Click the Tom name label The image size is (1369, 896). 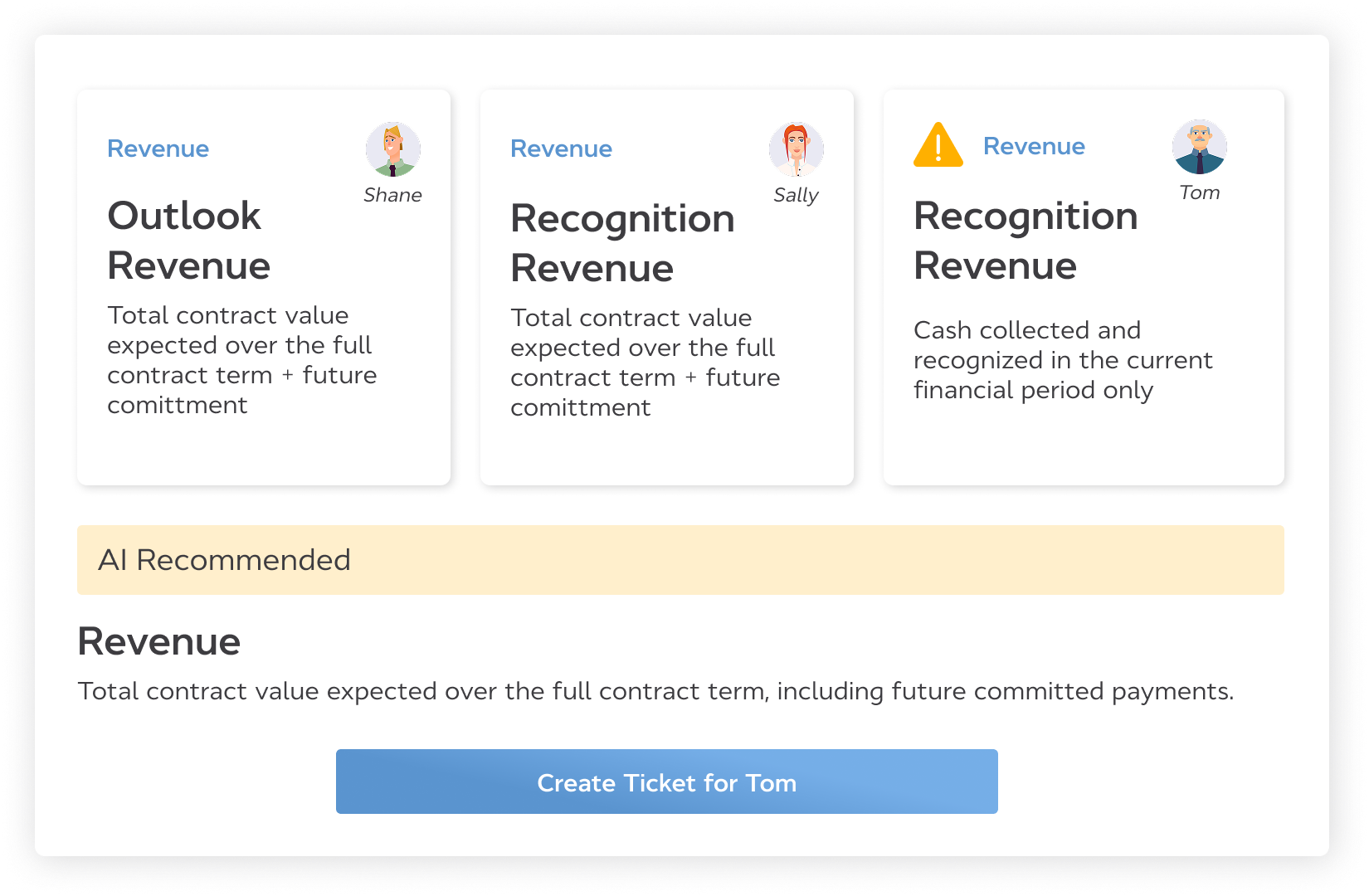click(1200, 192)
